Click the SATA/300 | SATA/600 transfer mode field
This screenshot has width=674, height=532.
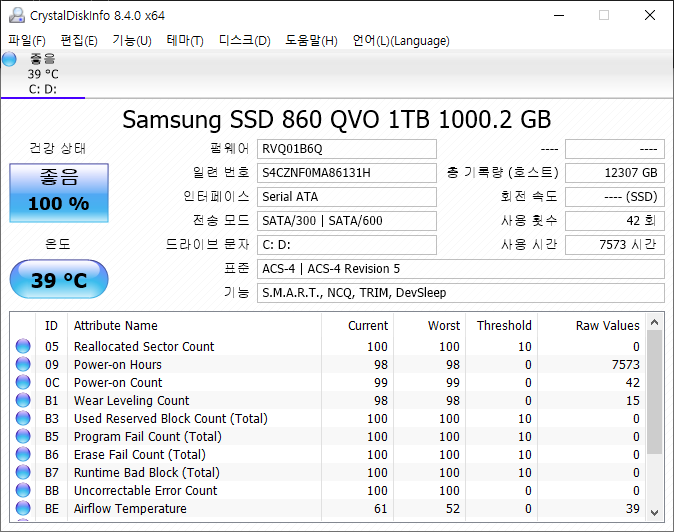(347, 221)
